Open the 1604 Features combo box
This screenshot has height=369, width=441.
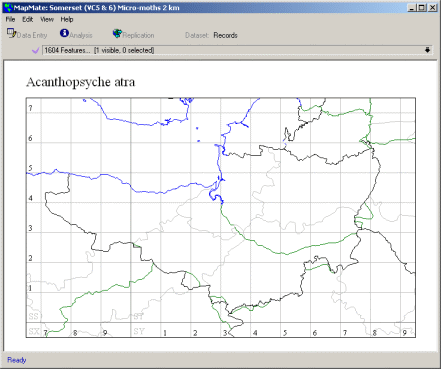click(x=237, y=50)
